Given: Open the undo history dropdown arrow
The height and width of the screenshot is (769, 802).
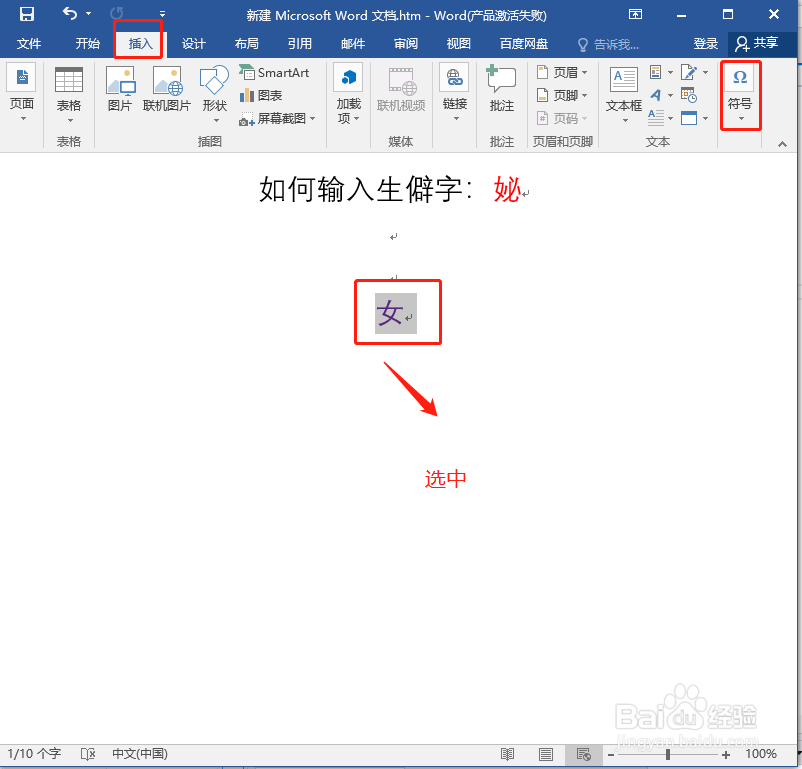Looking at the screenshot, I should (x=88, y=14).
